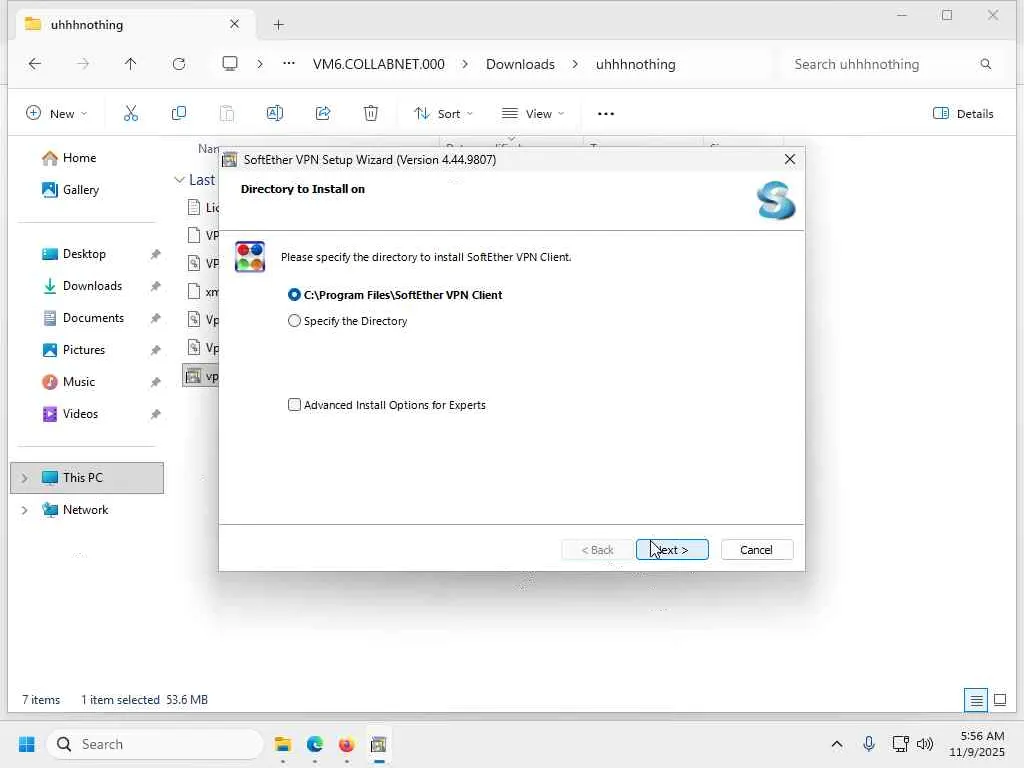Toggle the Details pane button
Viewport: 1024px width, 768px height.
click(x=963, y=114)
